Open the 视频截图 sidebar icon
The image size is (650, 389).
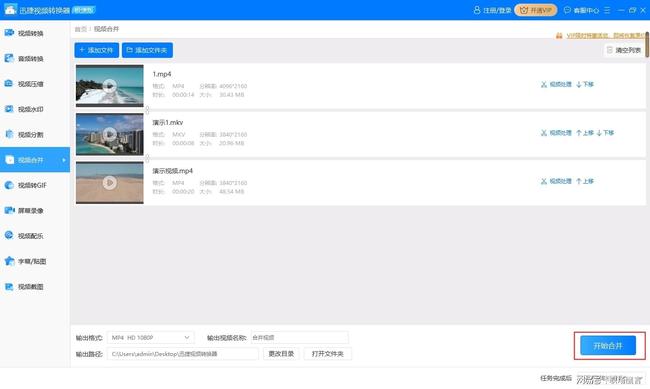tap(9, 286)
